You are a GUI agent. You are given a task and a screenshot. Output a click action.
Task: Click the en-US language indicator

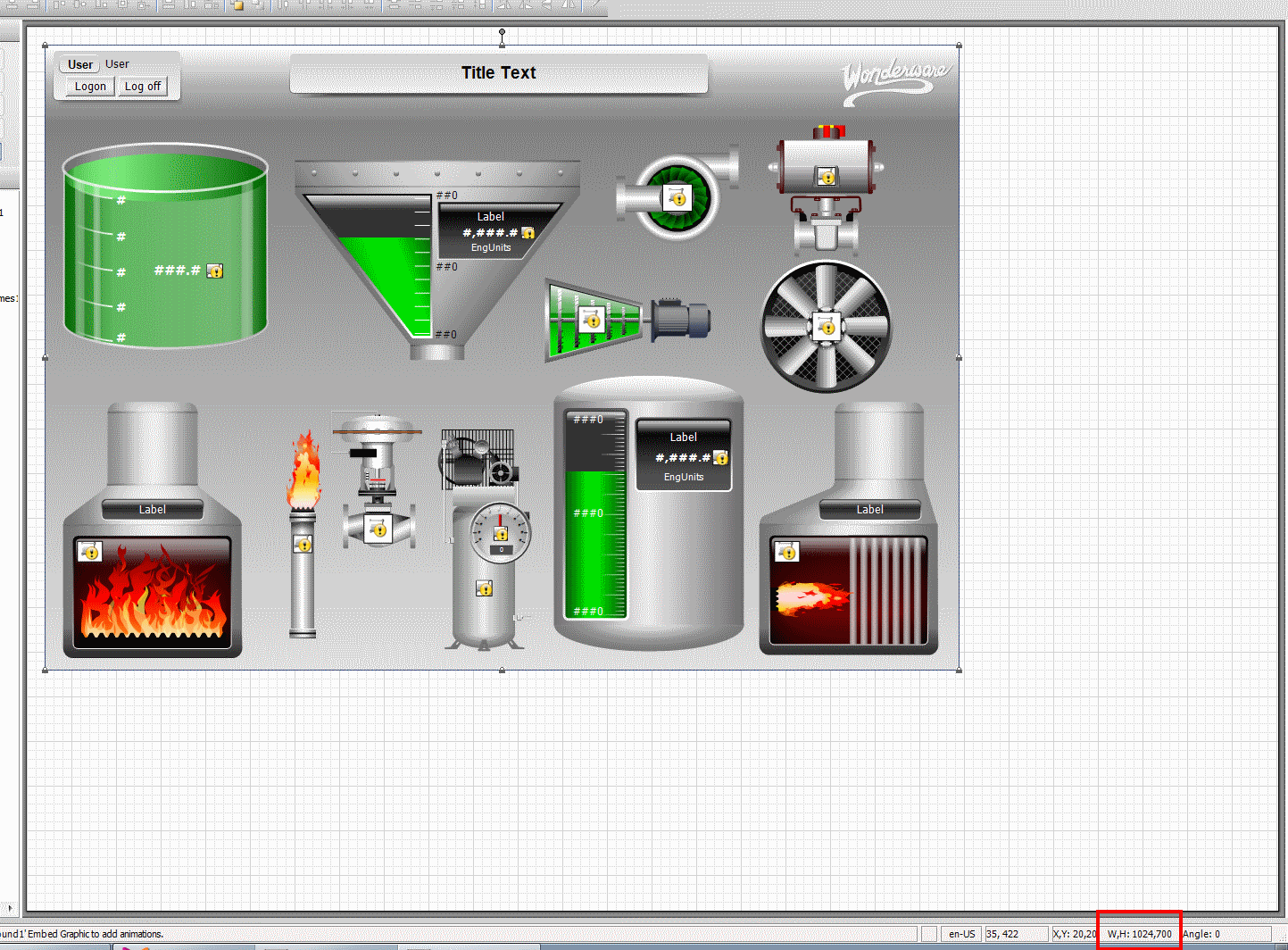[x=961, y=934]
